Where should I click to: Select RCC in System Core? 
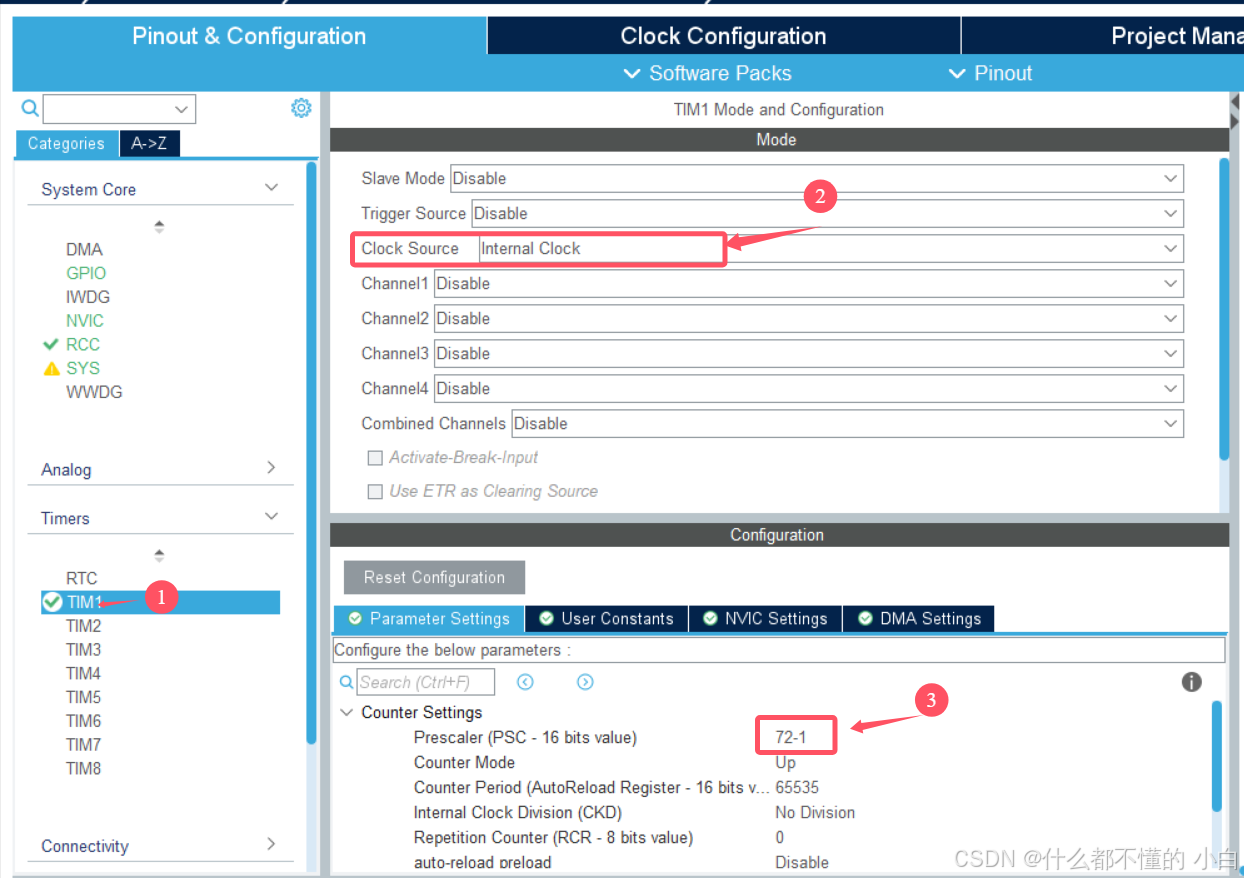83,344
